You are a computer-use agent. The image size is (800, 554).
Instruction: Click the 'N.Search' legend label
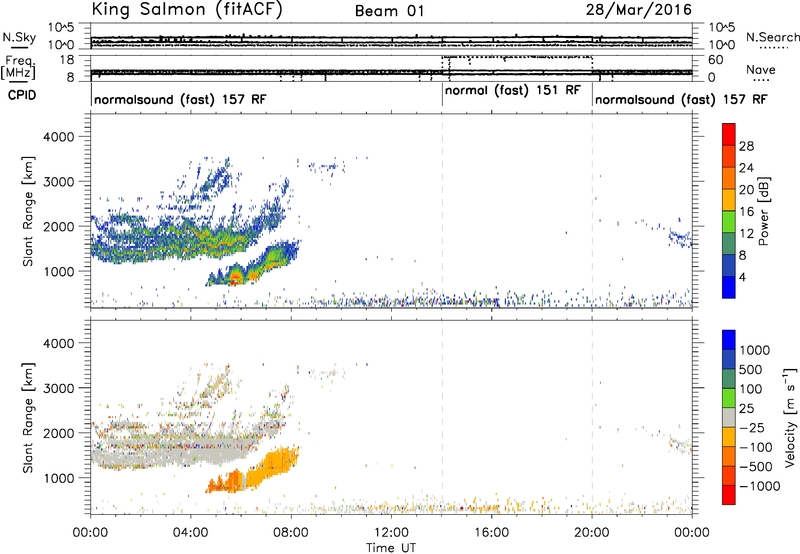(772, 37)
